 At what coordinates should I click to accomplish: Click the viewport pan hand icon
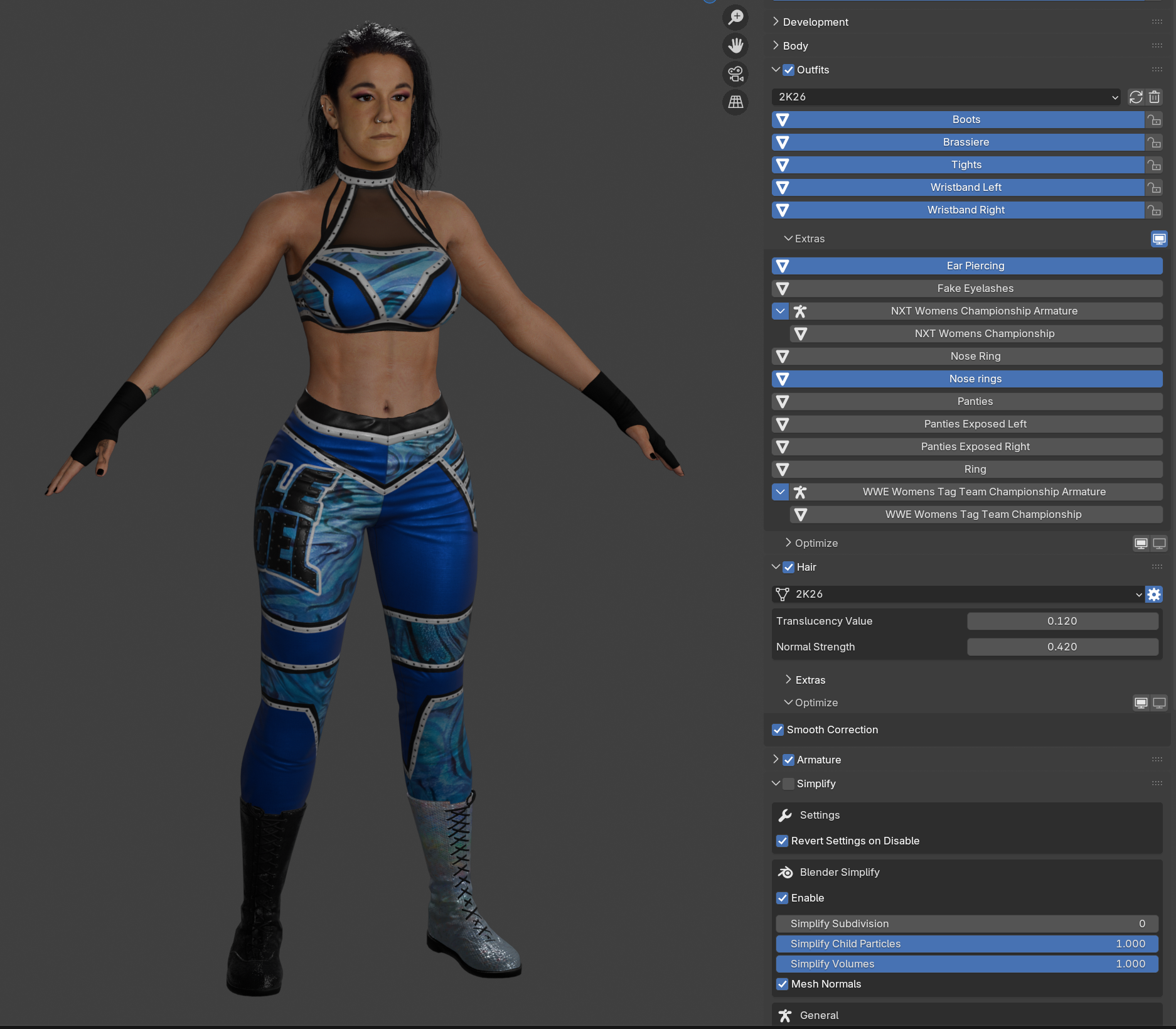coord(735,45)
